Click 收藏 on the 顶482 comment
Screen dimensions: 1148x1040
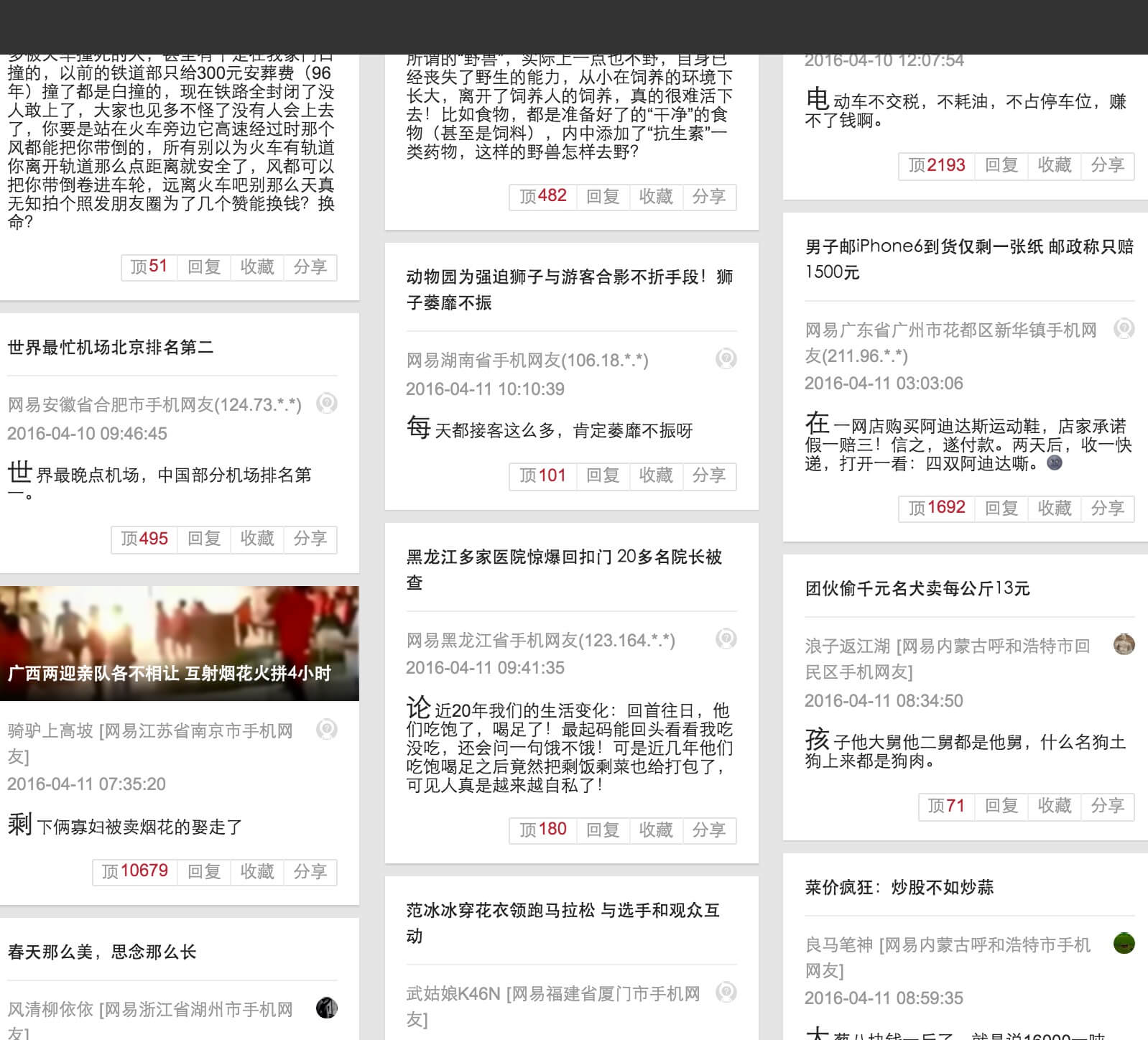click(656, 196)
